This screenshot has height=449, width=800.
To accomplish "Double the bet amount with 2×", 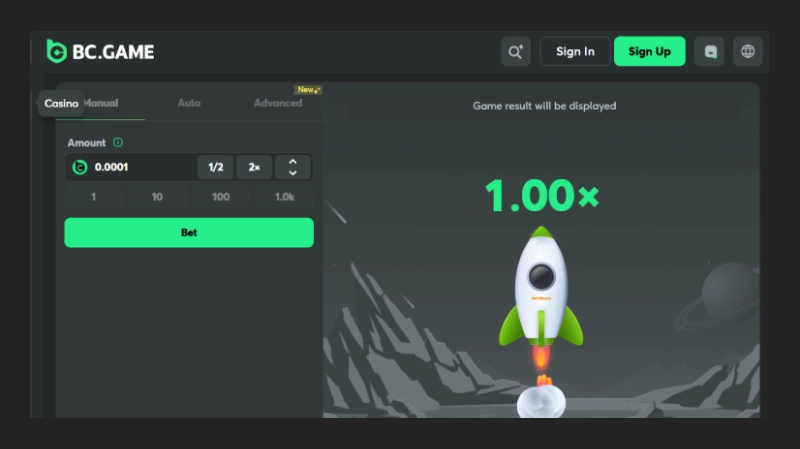I will [254, 167].
